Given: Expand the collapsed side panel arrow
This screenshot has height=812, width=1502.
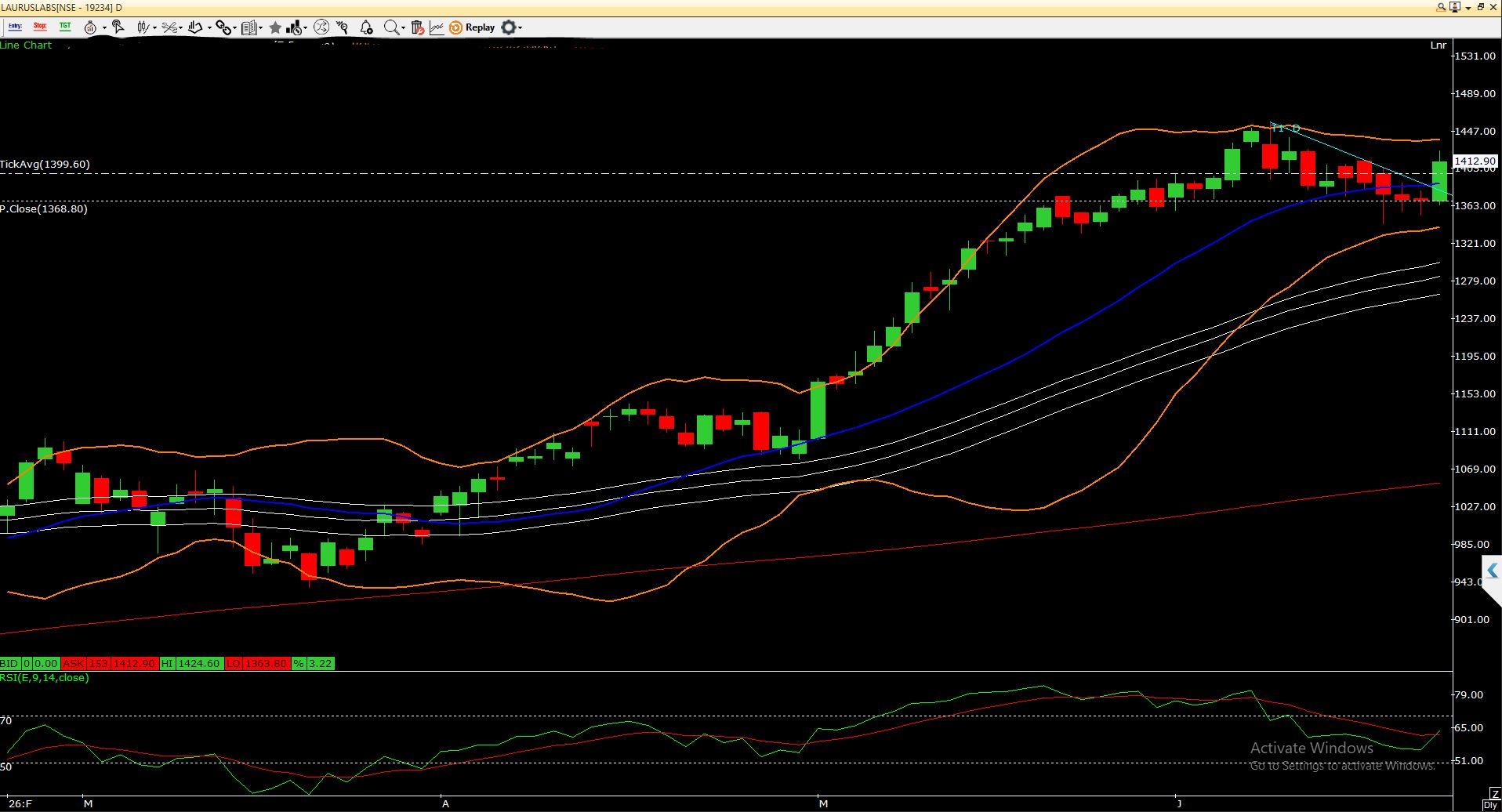Looking at the screenshot, I should (1492, 571).
